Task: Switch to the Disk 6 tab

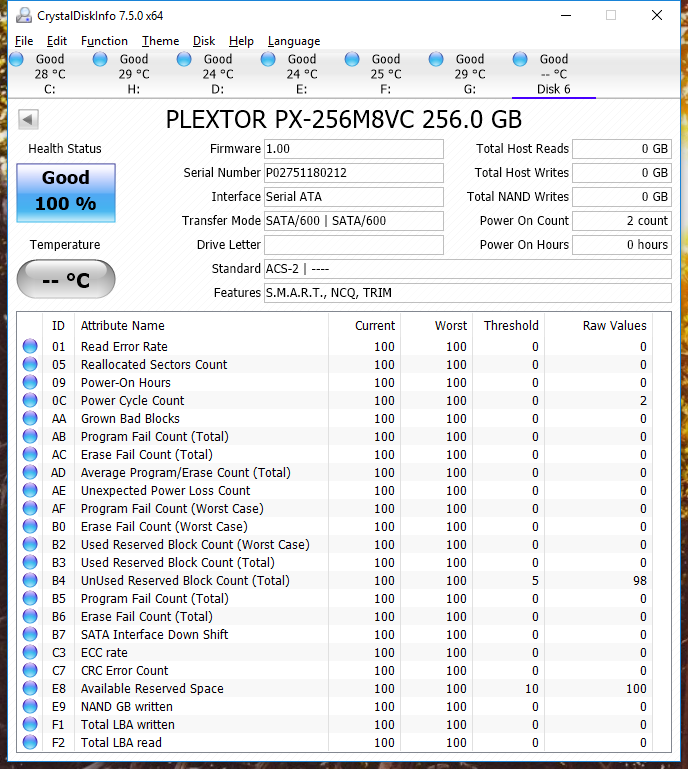Action: [553, 75]
